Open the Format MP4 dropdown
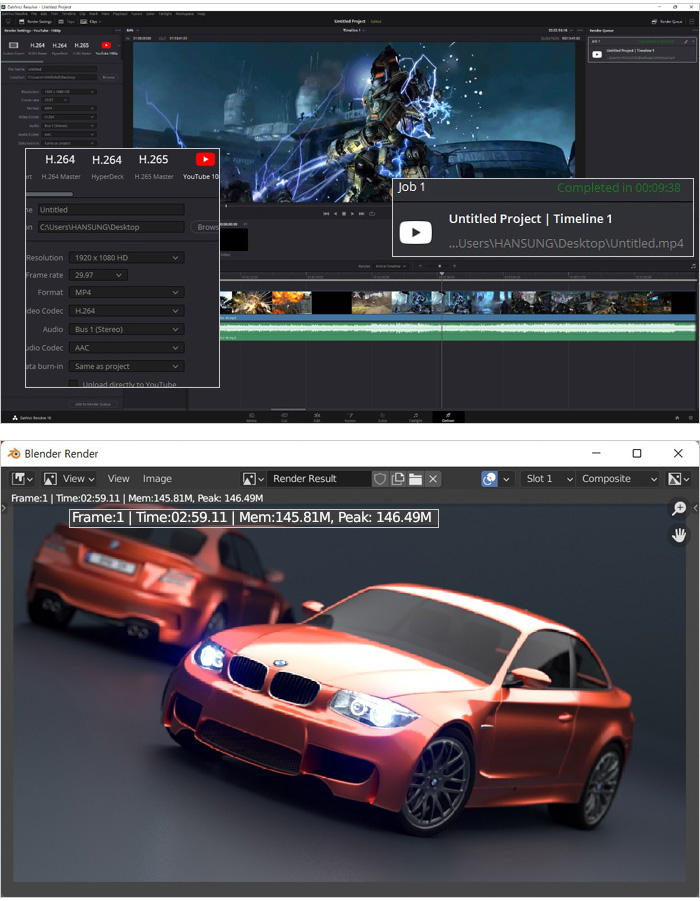700x901 pixels. 125,293
